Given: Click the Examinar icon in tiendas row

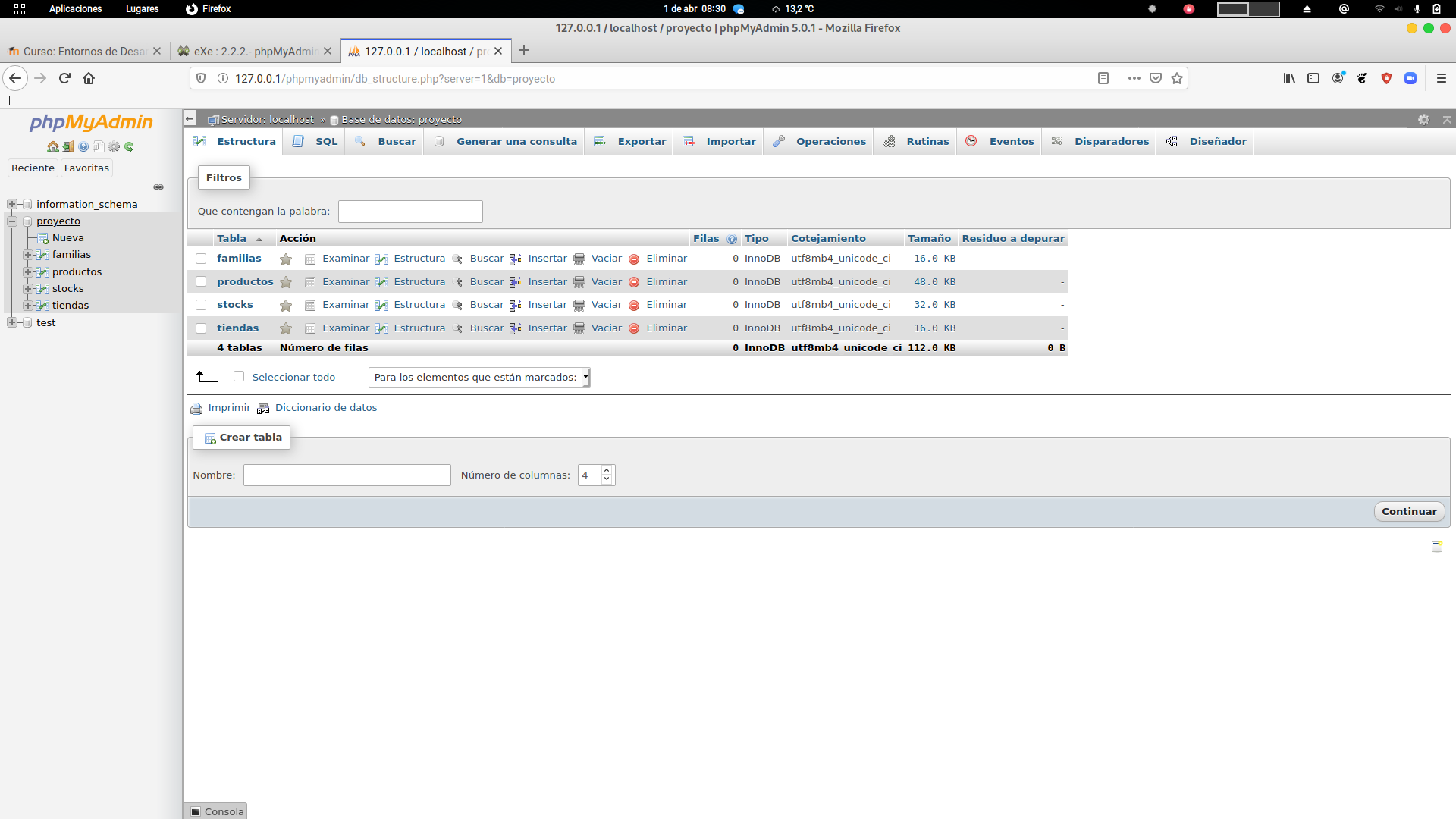Looking at the screenshot, I should pyautogui.click(x=310, y=328).
